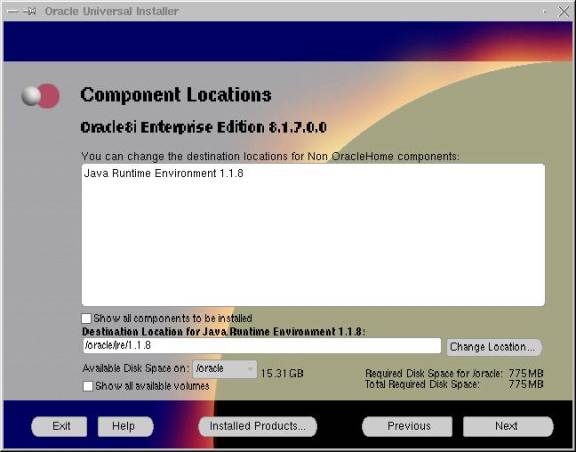This screenshot has width=576, height=452.
Task: Open the /oracle disk volume dropdown
Action: (224, 369)
